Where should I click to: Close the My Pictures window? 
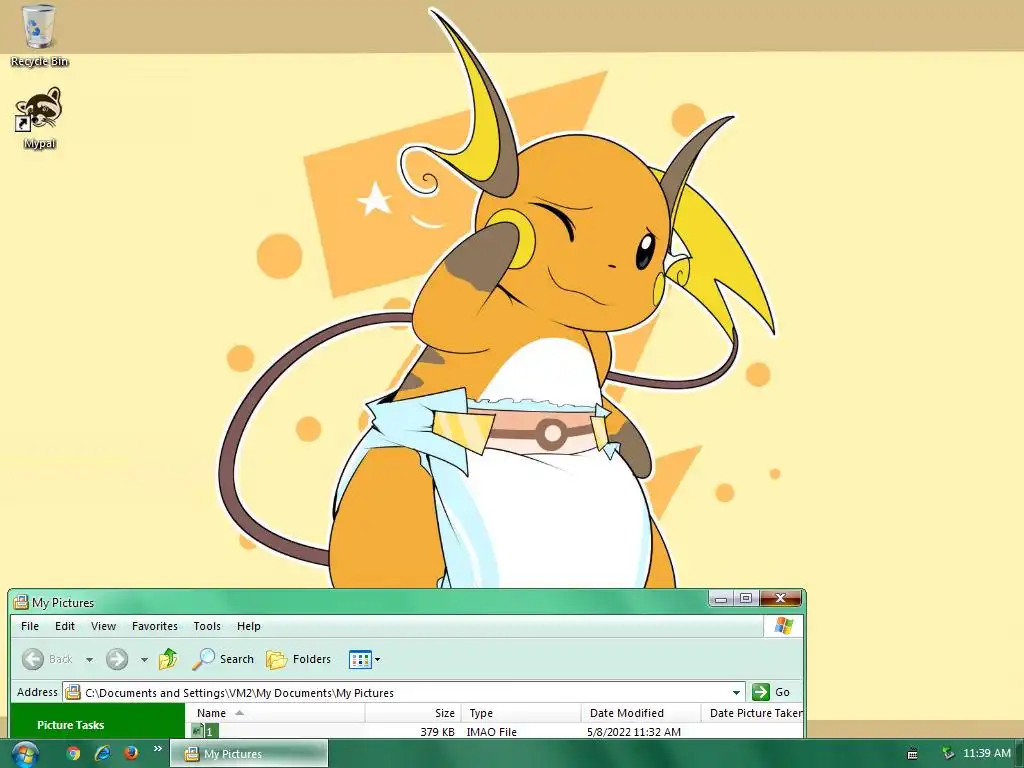pos(780,598)
